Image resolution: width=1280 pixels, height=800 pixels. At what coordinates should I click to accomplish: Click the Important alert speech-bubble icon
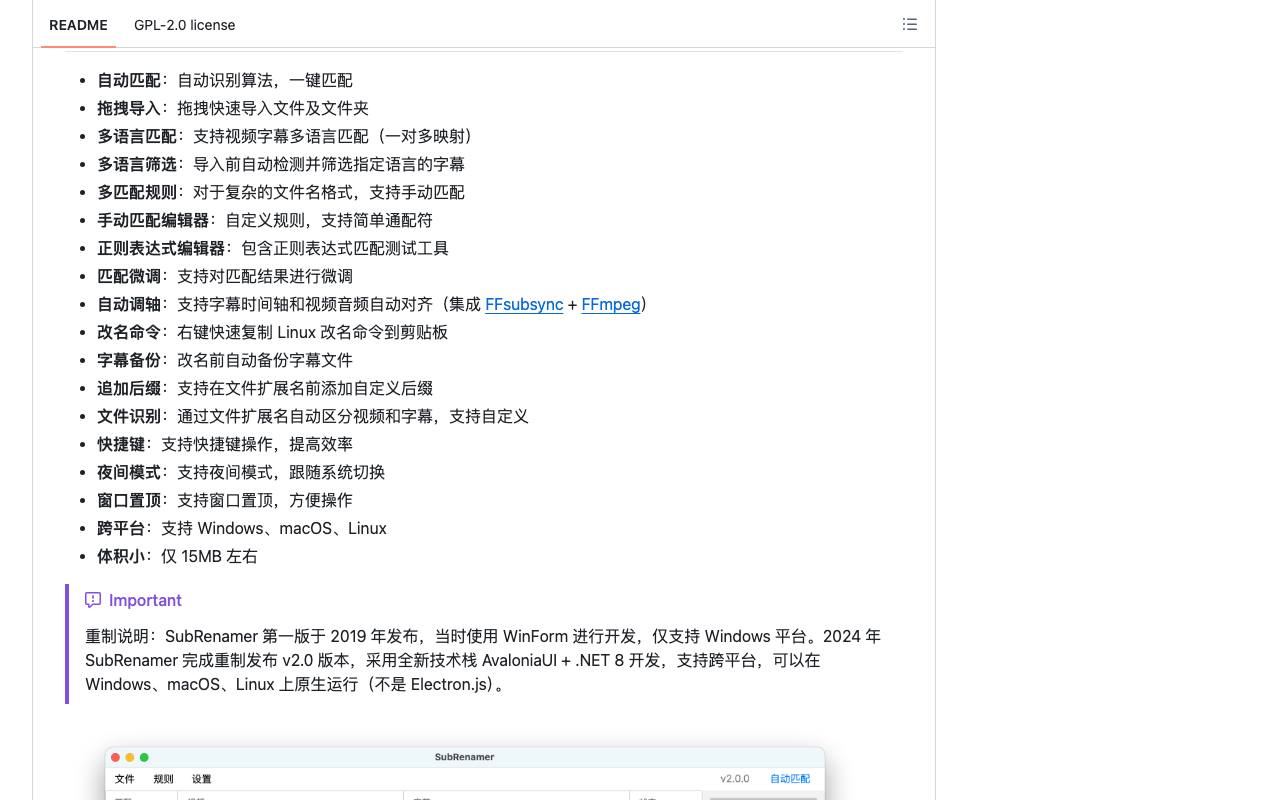93,600
